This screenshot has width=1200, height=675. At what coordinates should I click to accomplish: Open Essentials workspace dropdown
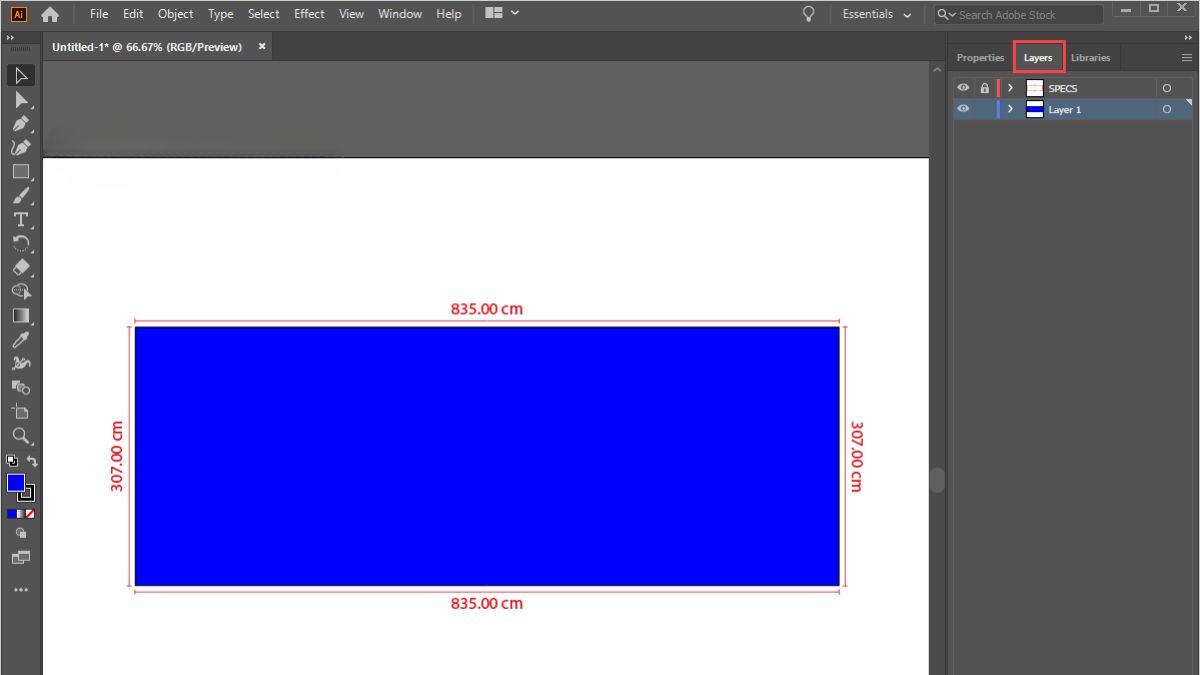pyautogui.click(x=877, y=14)
